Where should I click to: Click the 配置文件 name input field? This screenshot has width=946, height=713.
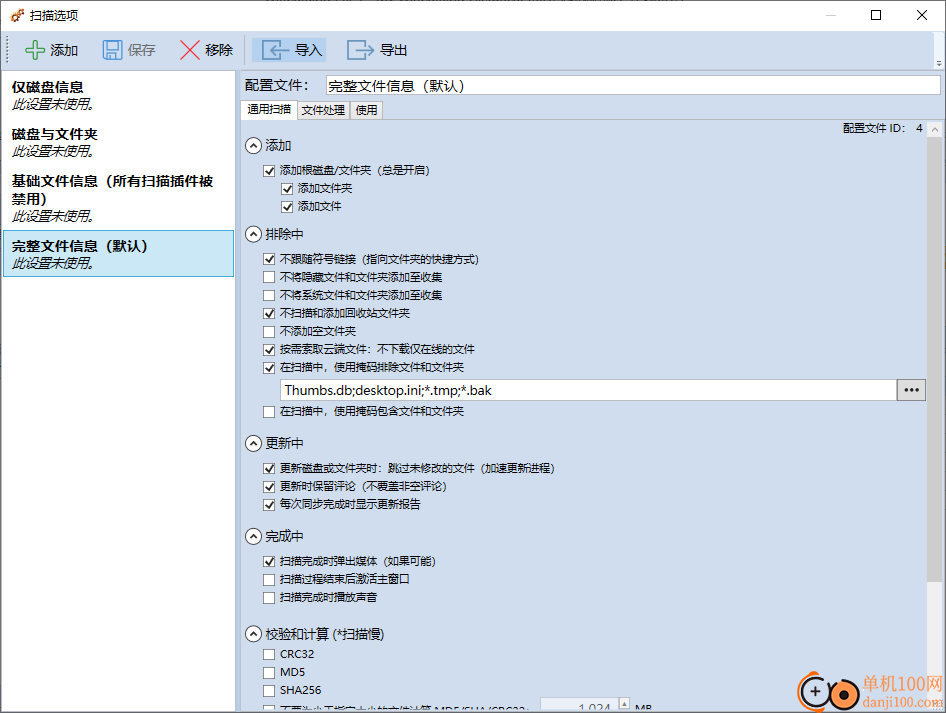point(633,86)
